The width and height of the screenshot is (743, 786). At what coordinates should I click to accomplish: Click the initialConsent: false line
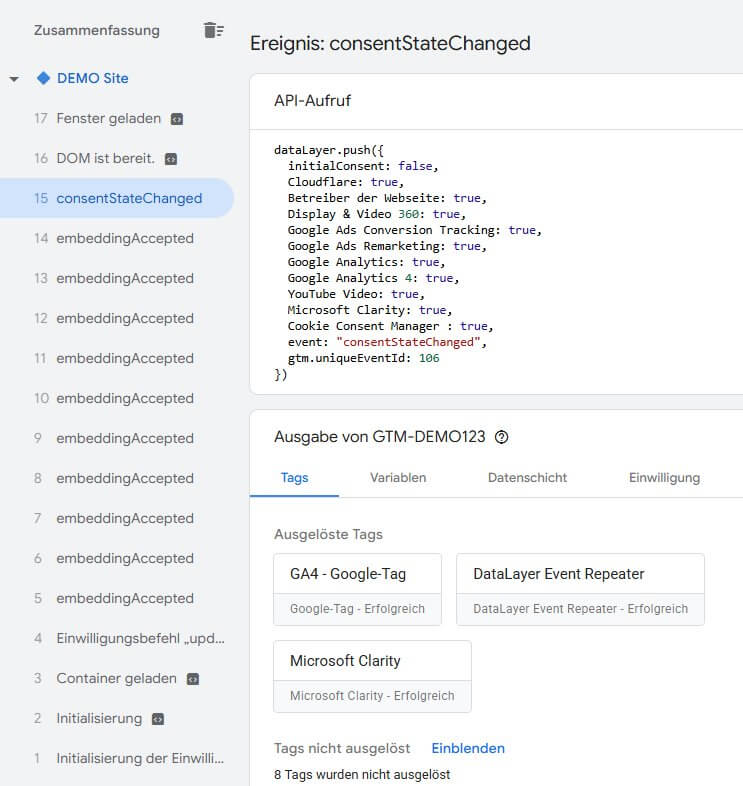tap(363, 166)
